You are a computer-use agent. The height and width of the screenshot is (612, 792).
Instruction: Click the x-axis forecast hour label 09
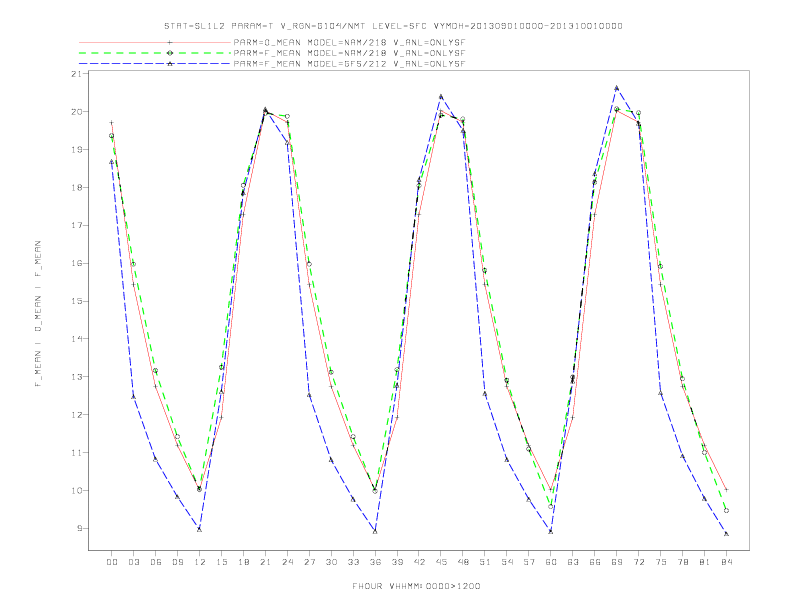(177, 562)
